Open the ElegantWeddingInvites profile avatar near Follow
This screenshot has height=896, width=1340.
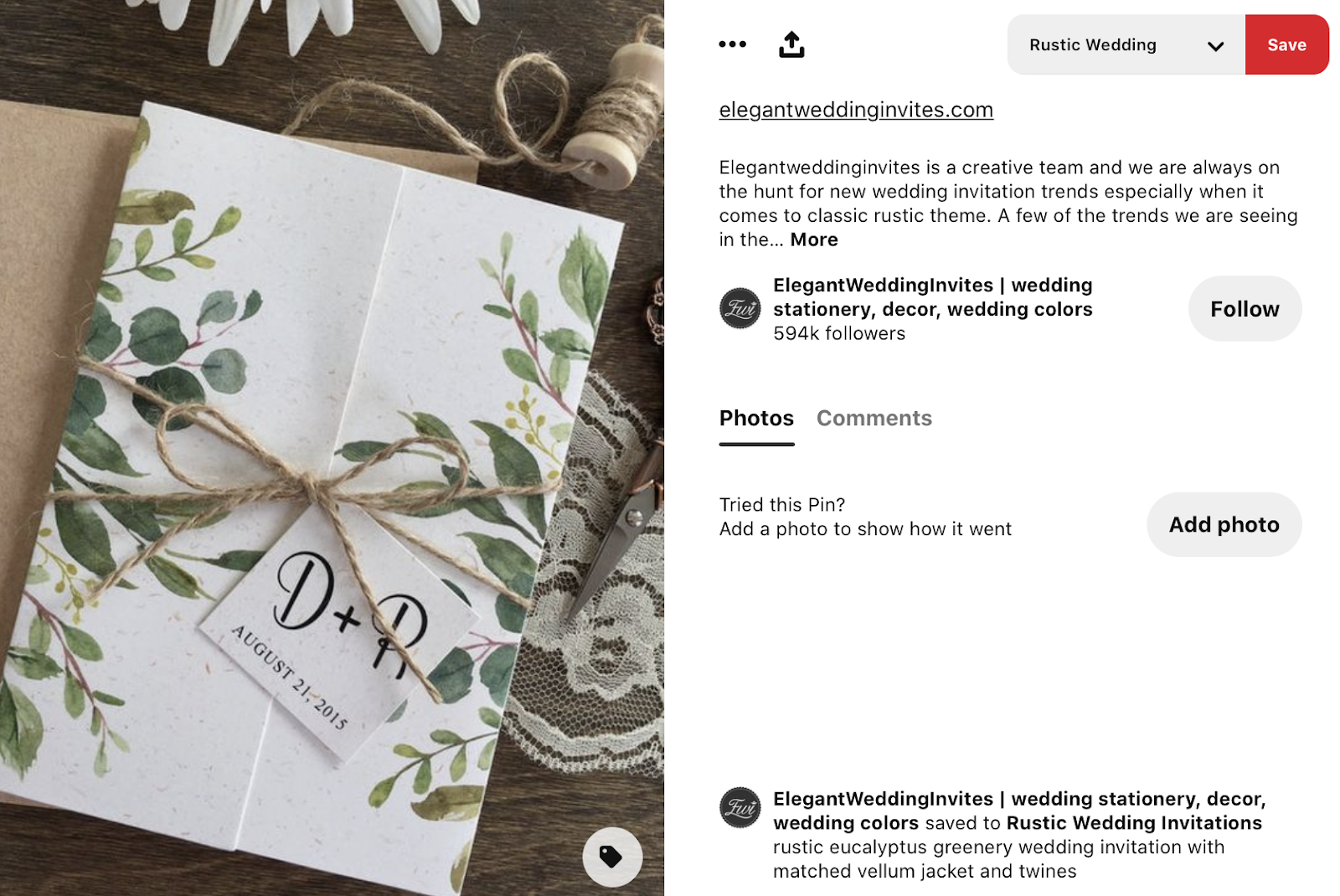coord(740,308)
